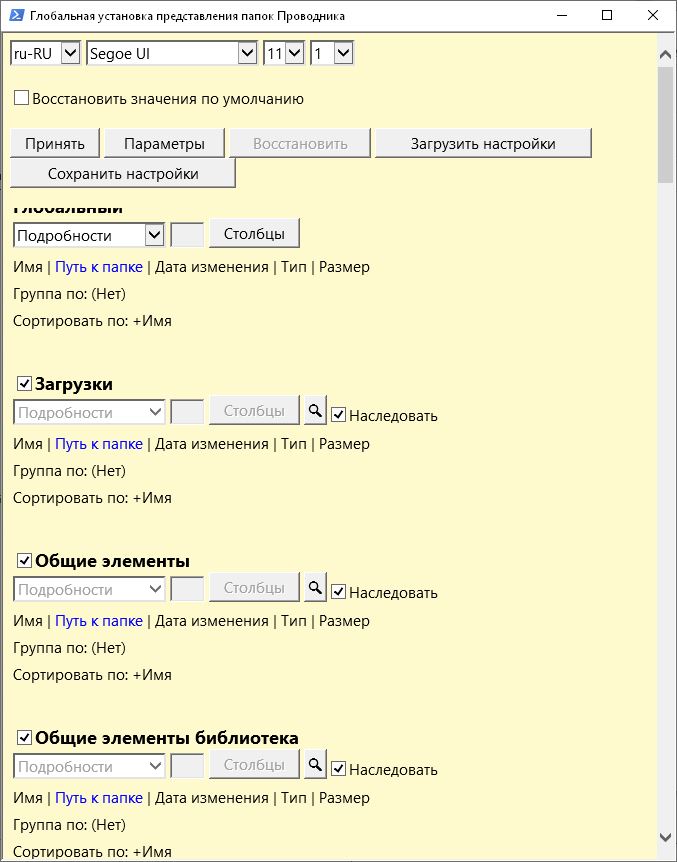This screenshot has width=677, height=862.
Task: Click Столбцы button in Загрузки section
Action: click(254, 410)
